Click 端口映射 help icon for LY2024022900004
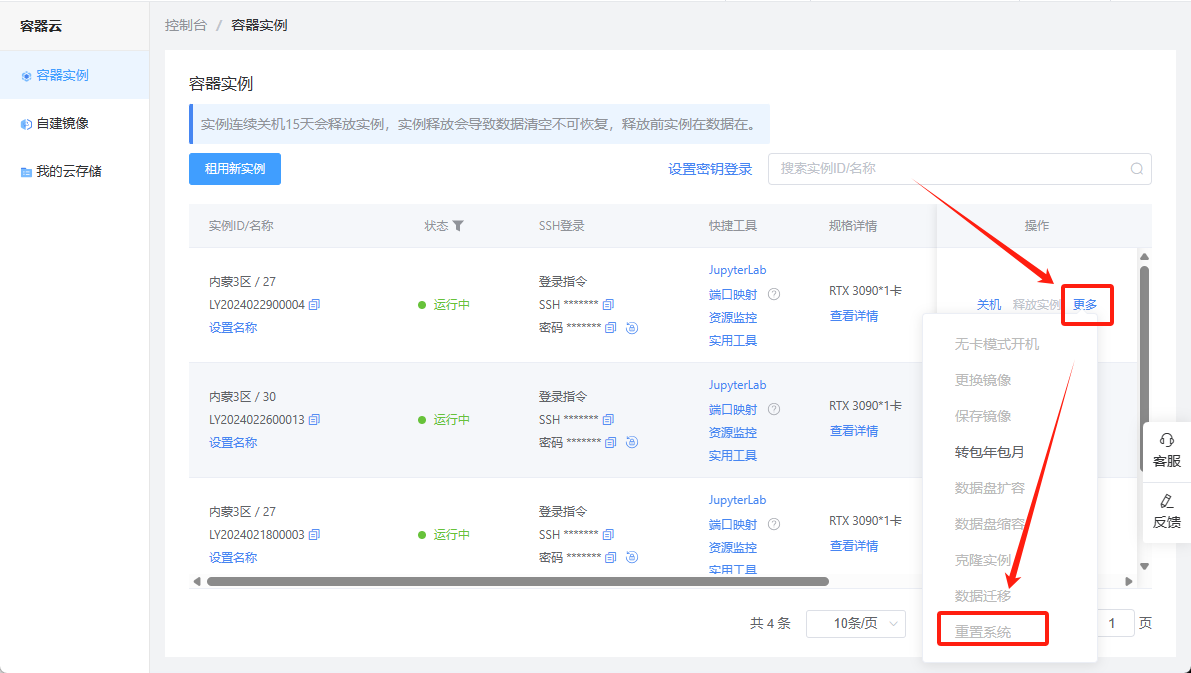The width and height of the screenshot is (1191, 673). [774, 294]
